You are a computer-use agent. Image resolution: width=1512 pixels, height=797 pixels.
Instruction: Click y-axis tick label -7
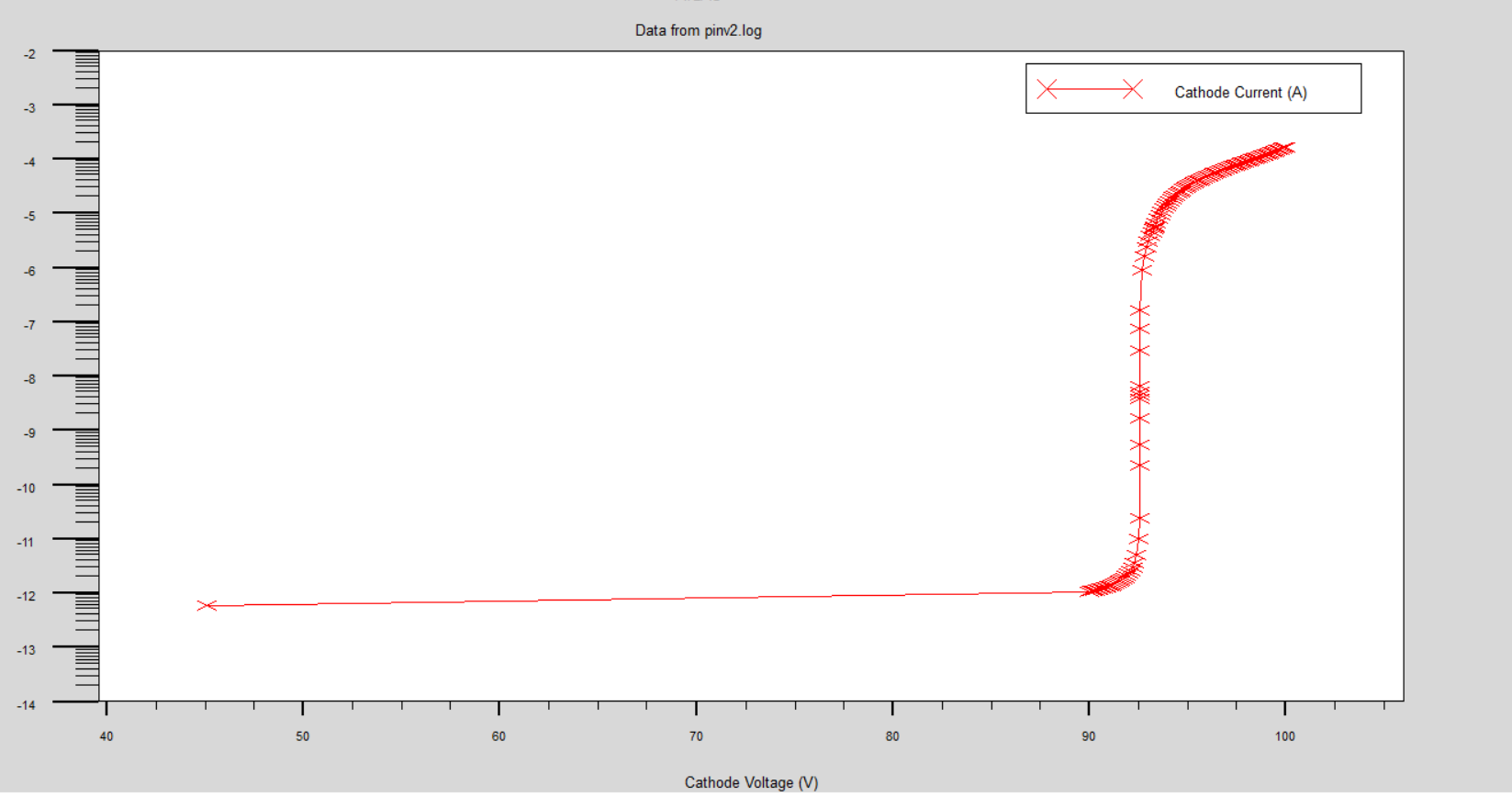[x=29, y=325]
